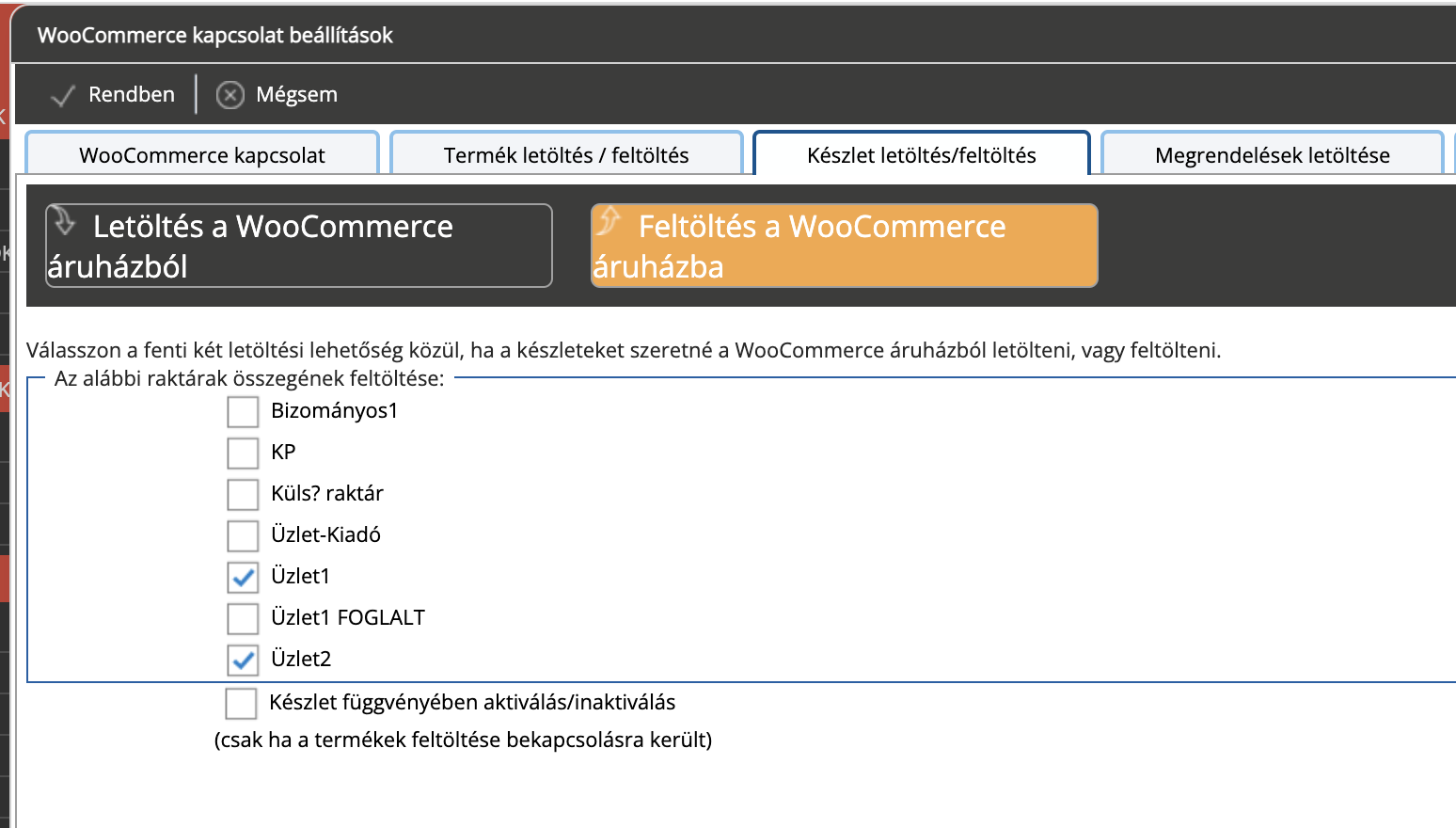Click the WooCommerce kapcsolat beállítások title
The height and width of the screenshot is (828, 1456).
coord(215,36)
